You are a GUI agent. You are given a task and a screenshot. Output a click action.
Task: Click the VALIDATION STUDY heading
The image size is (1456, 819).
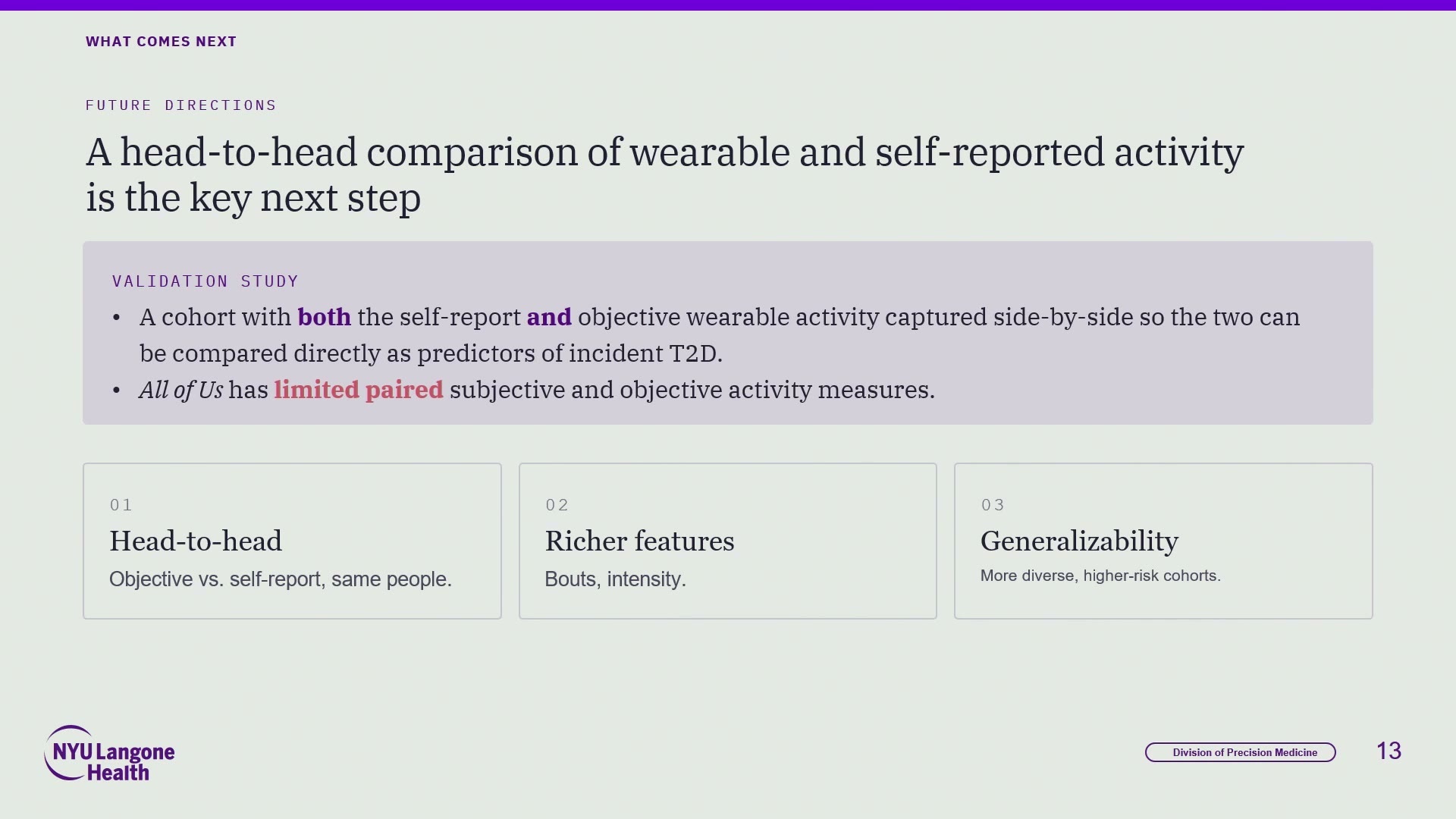205,281
